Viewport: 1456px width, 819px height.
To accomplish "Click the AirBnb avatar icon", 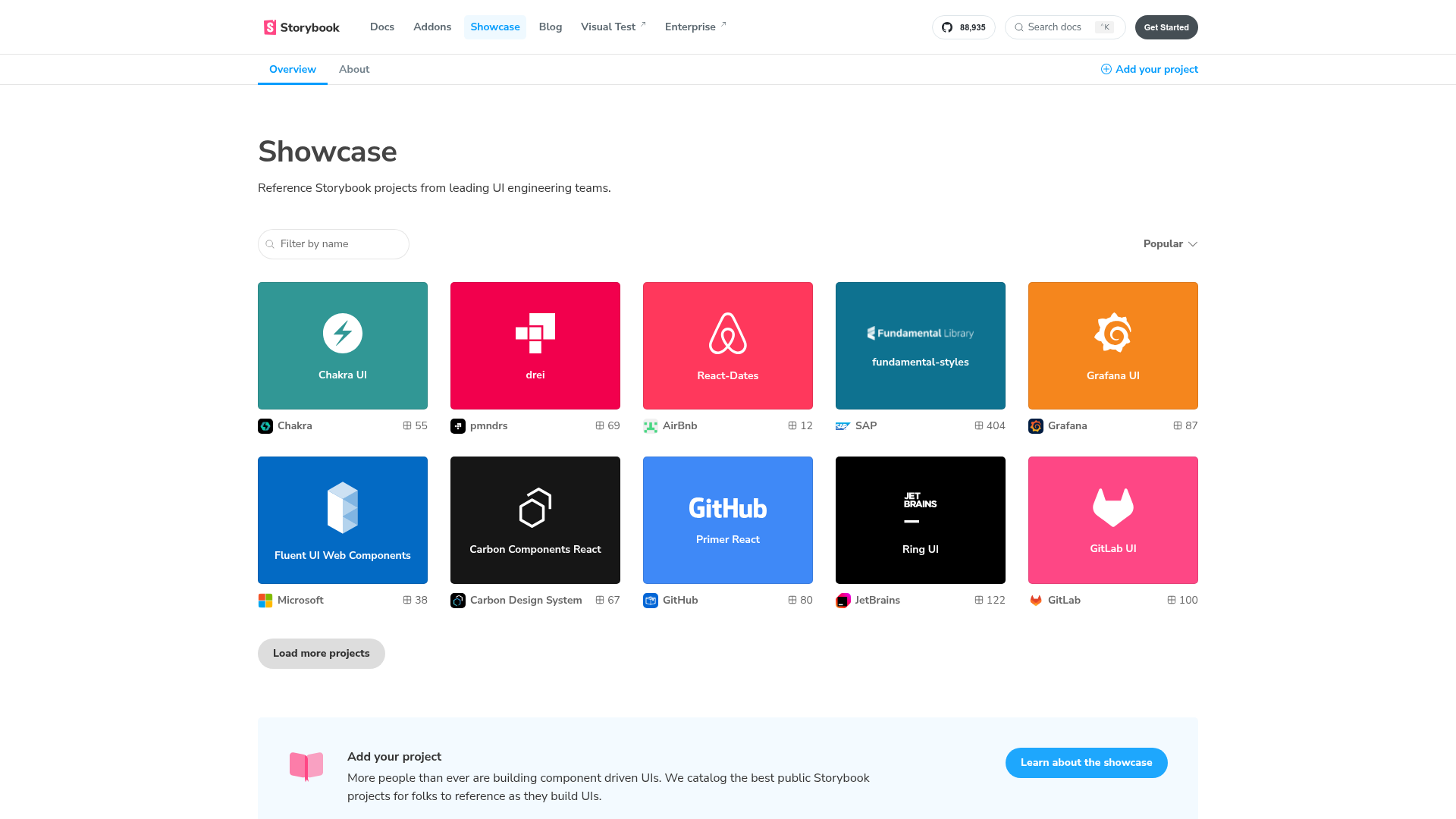I will coord(651,426).
